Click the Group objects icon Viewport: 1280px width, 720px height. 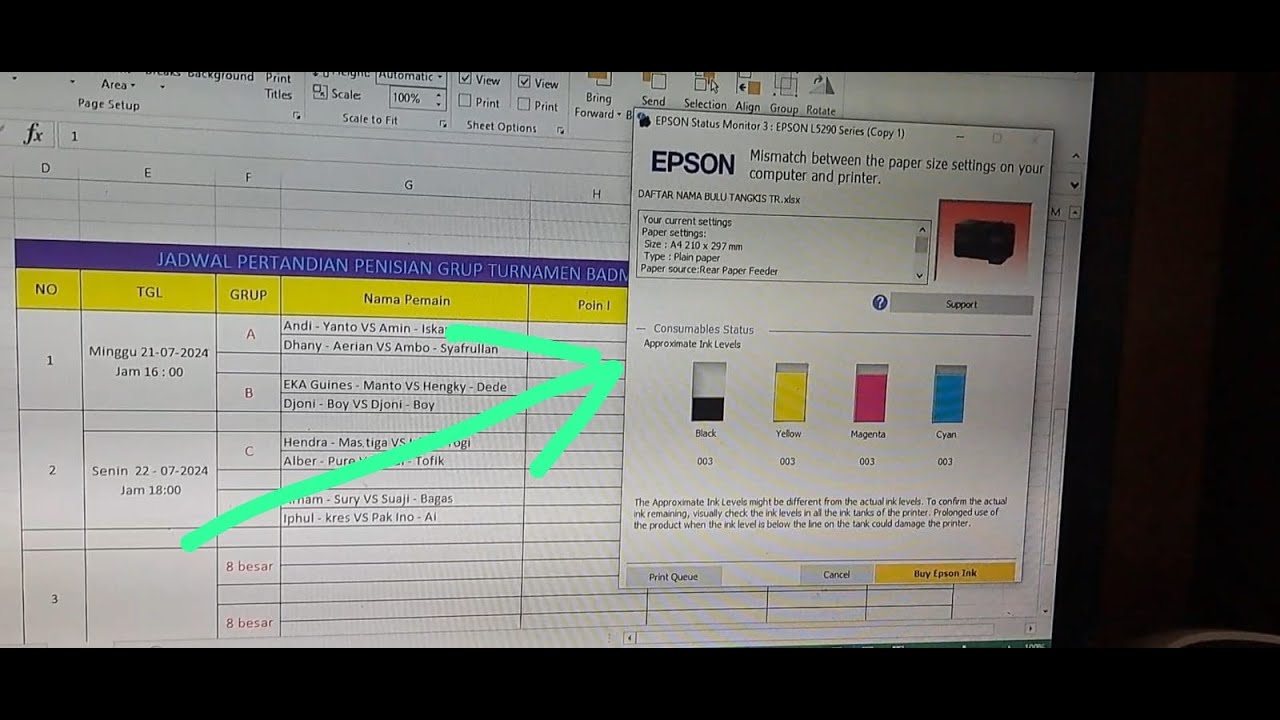pos(785,86)
